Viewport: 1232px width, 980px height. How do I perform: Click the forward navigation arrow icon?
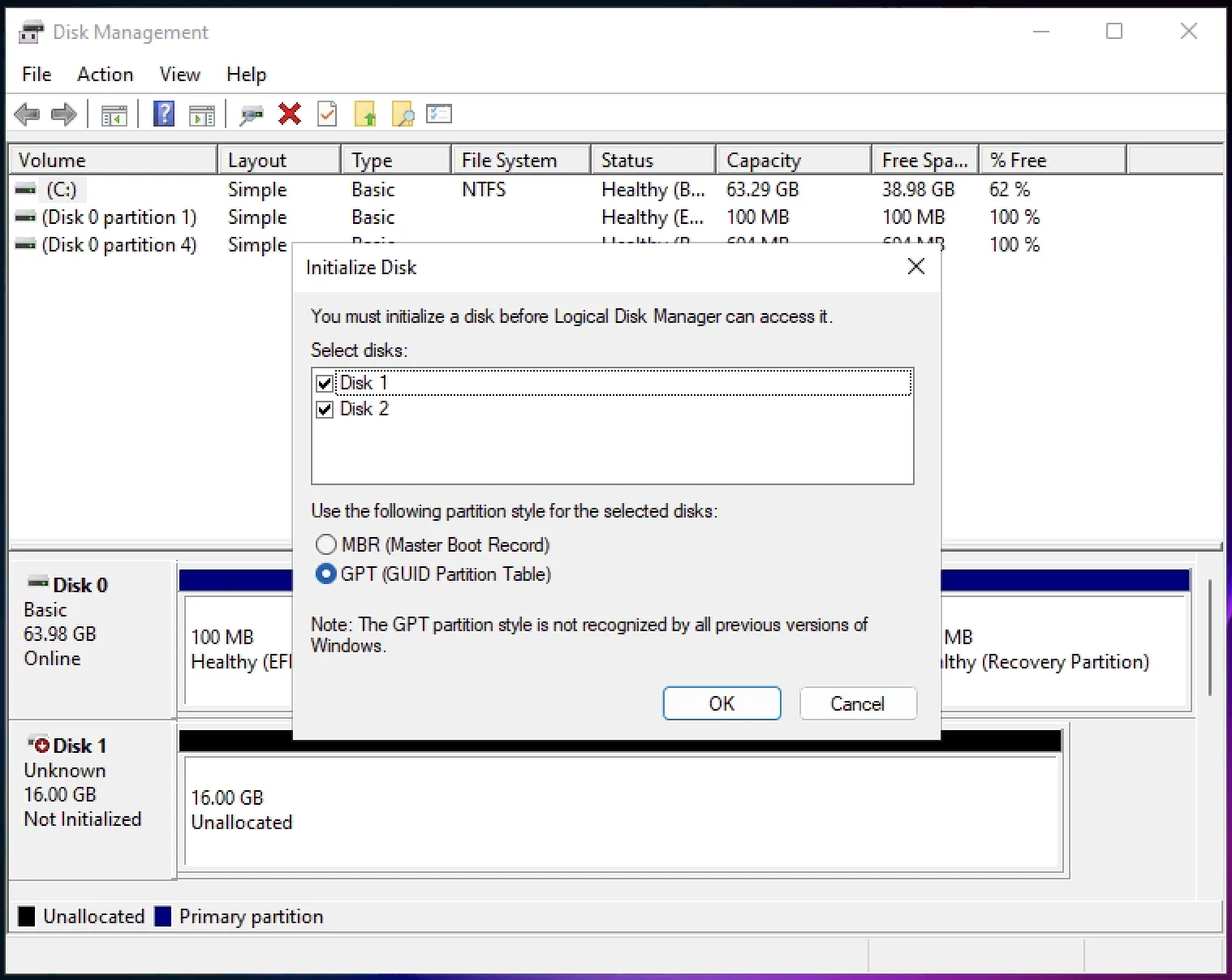click(63, 114)
